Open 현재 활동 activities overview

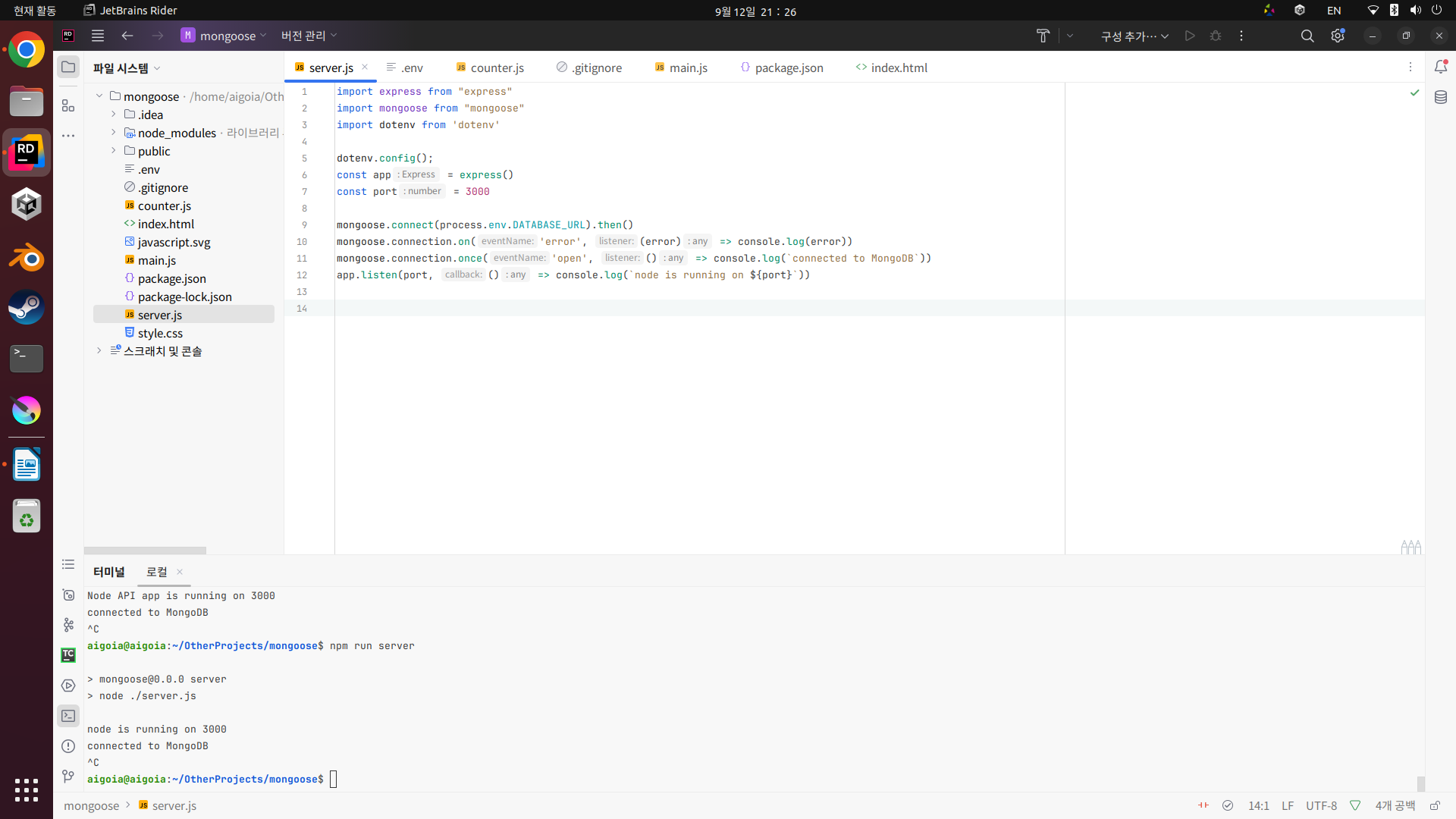35,11
